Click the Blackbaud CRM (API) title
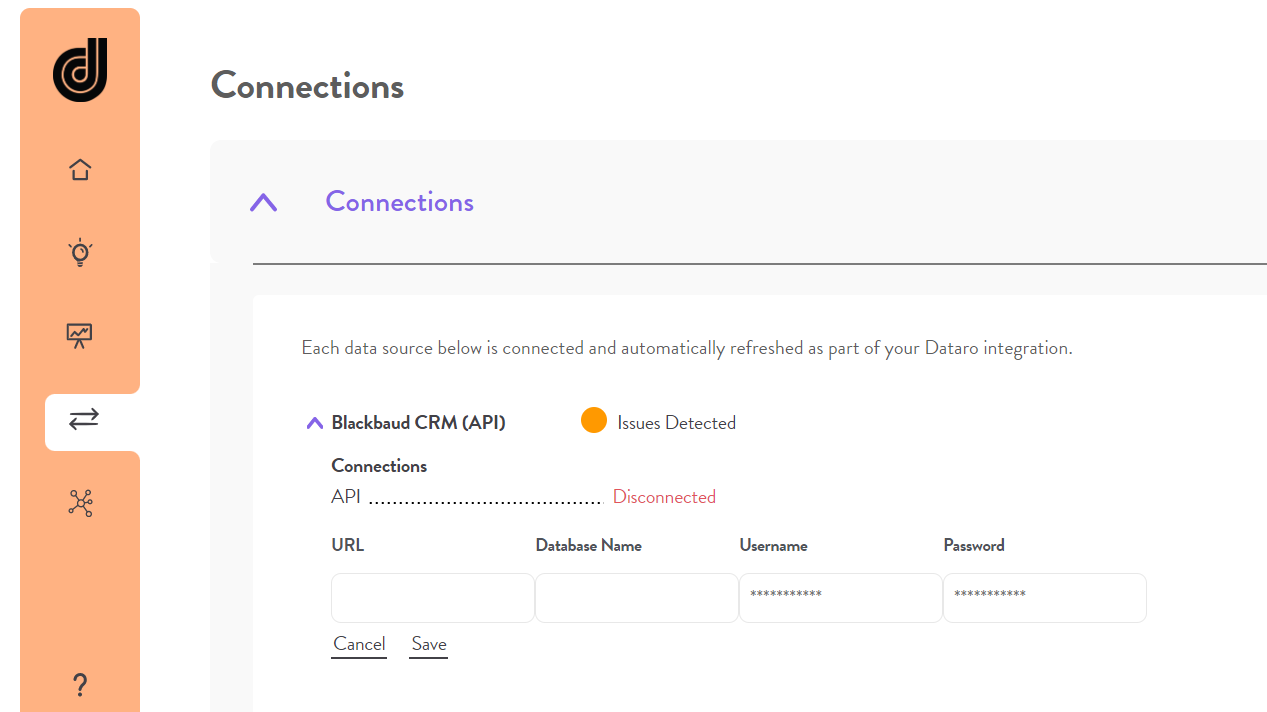1267x712 pixels. point(419,423)
